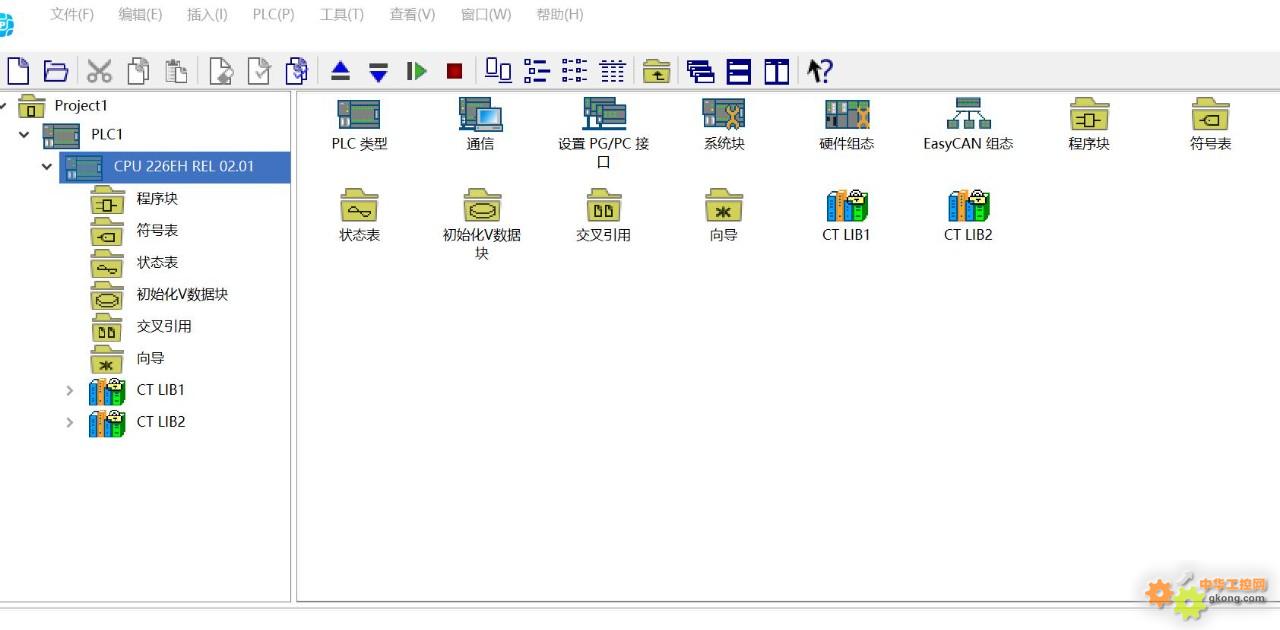Screen dimensions: 1280x630
Task: Open the 初始化V数据块 folder in main pane
Action: point(481,224)
